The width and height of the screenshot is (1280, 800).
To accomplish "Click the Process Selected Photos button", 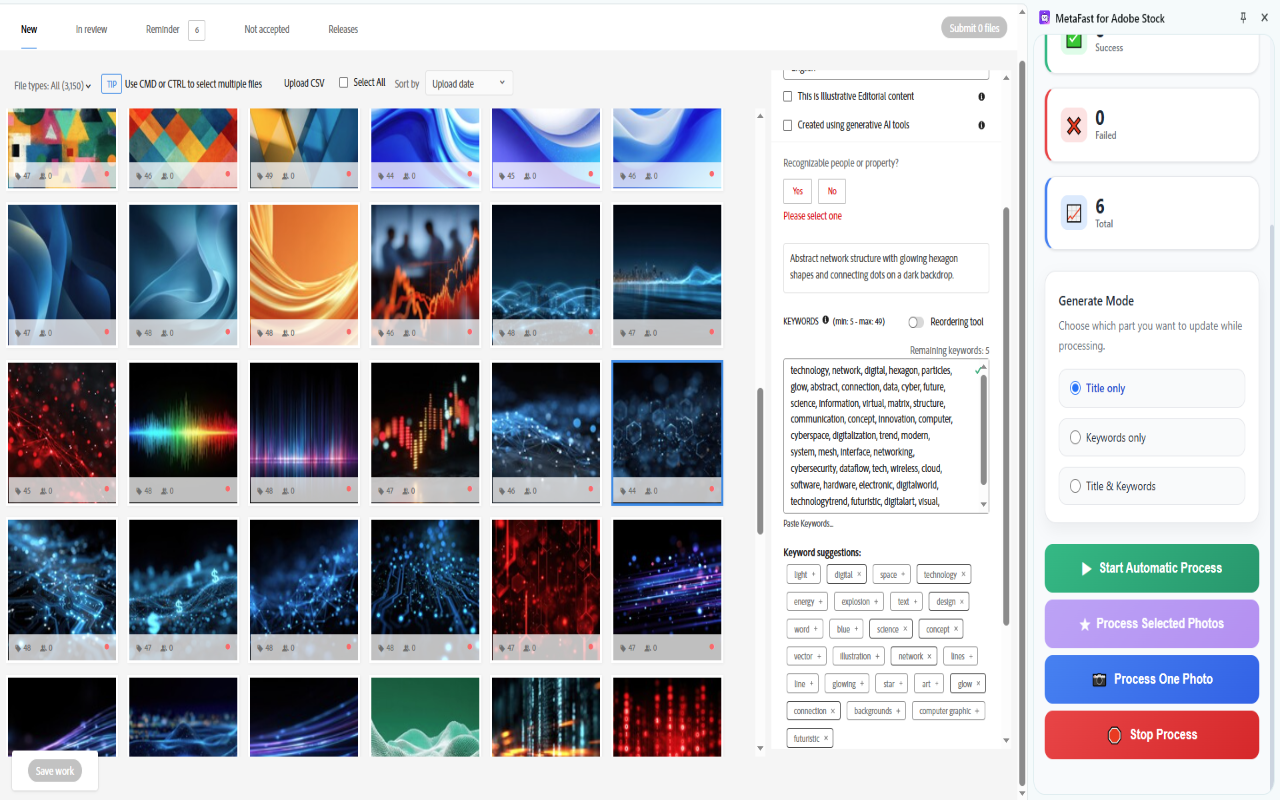I will [x=1151, y=623].
